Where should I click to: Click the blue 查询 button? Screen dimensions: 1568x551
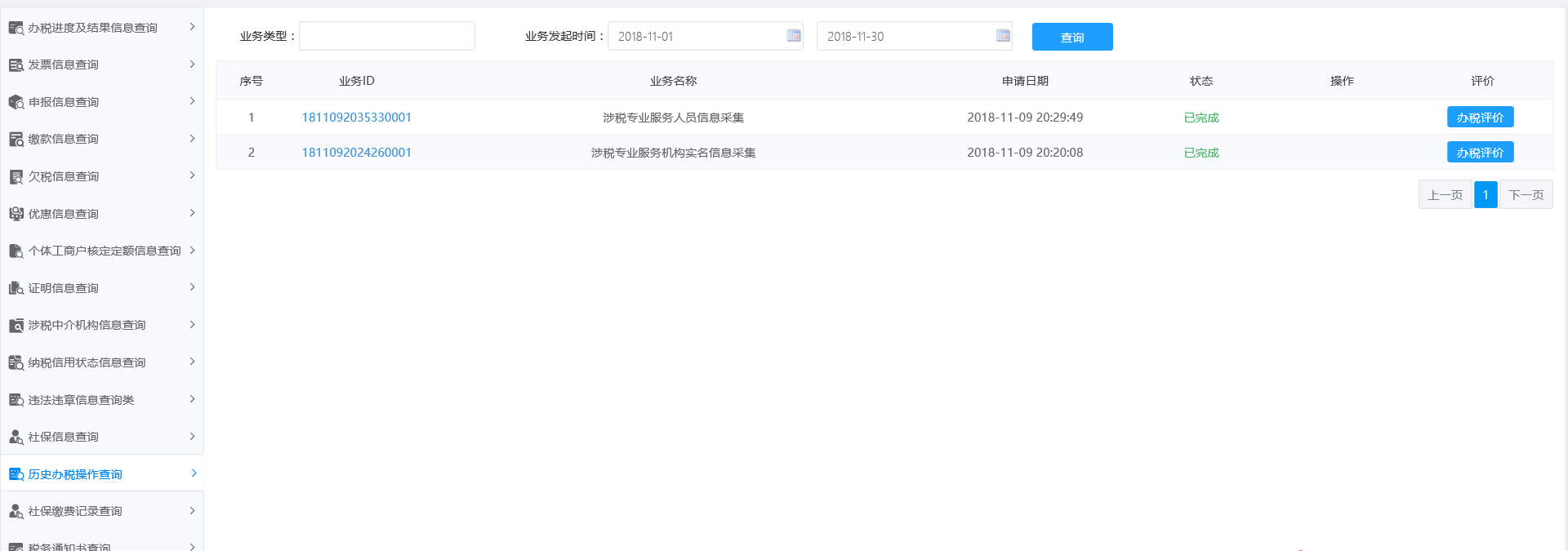[x=1072, y=37]
